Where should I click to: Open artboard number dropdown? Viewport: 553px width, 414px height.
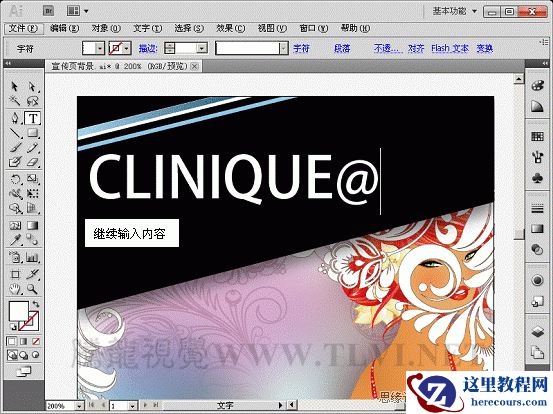click(132, 406)
